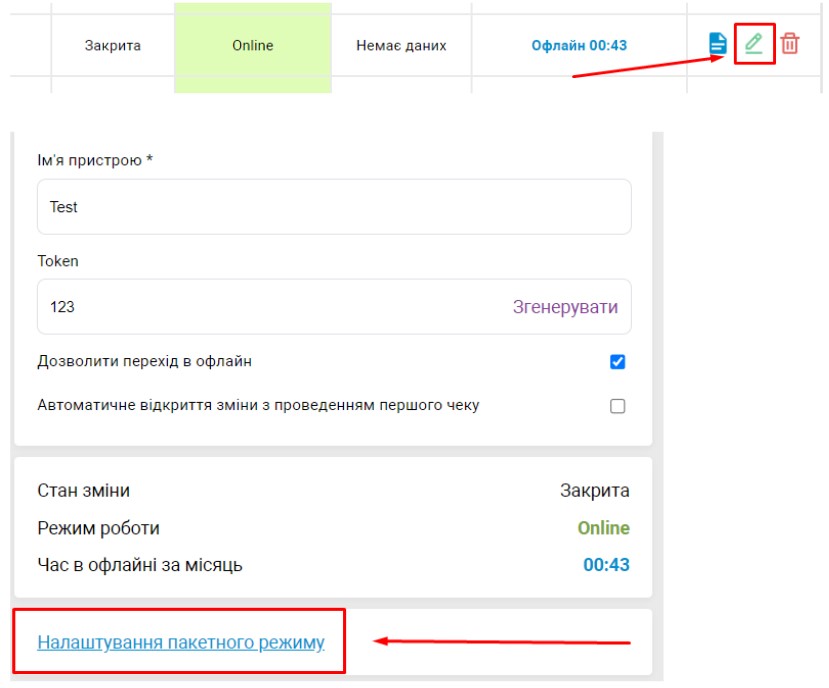Click the green pencil edit icon

[x=754, y=44]
